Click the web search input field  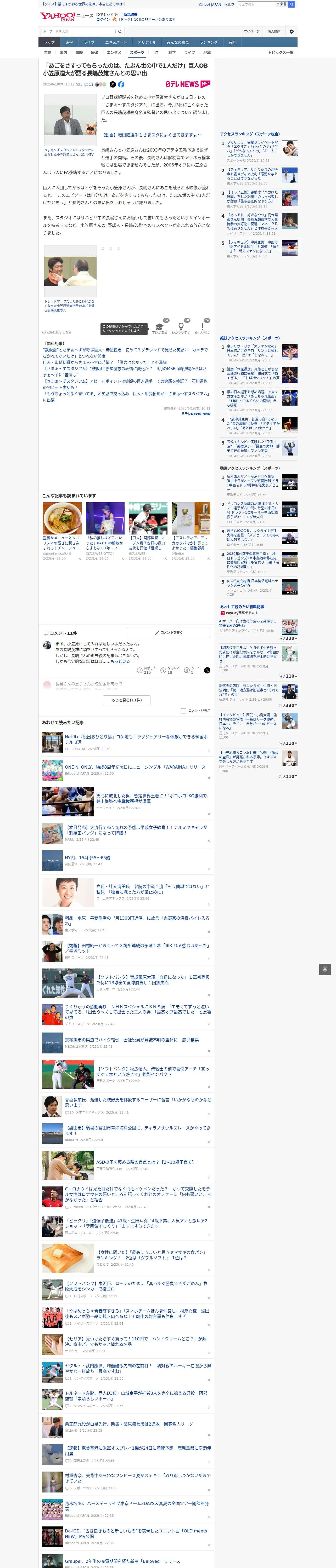(256, 4)
